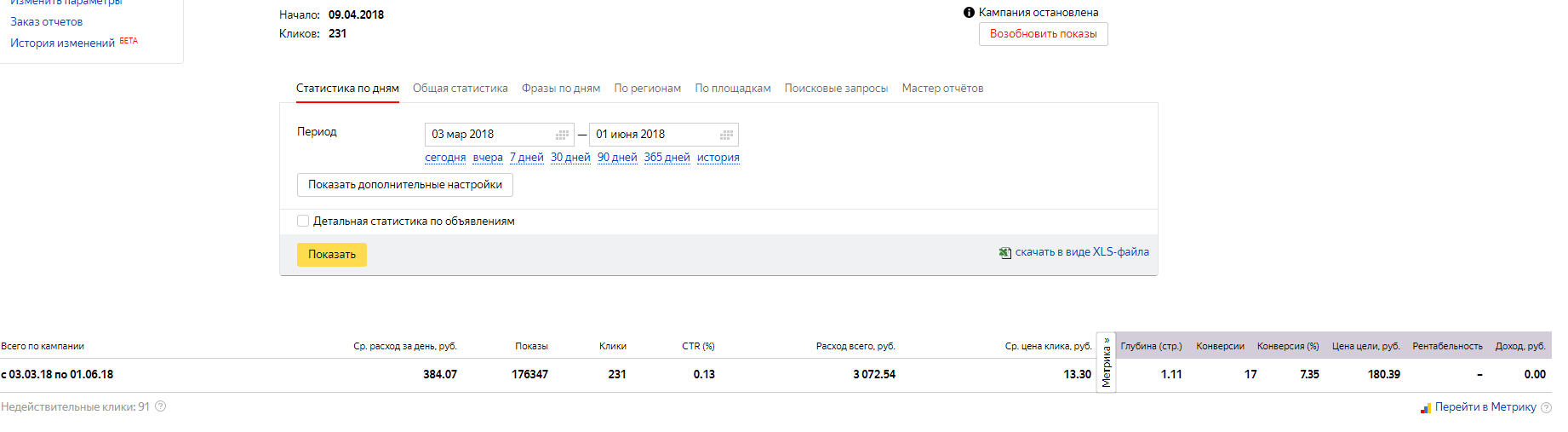Viewport: 1568px width, 432px height.
Task: Click the average daily spend 384.07
Action: (x=440, y=375)
